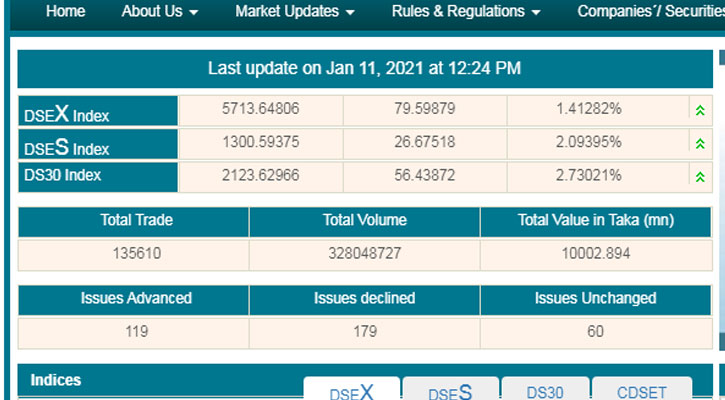Viewport: 725px width, 400px height.
Task: Open the DSES Index link
Action: click(67, 147)
